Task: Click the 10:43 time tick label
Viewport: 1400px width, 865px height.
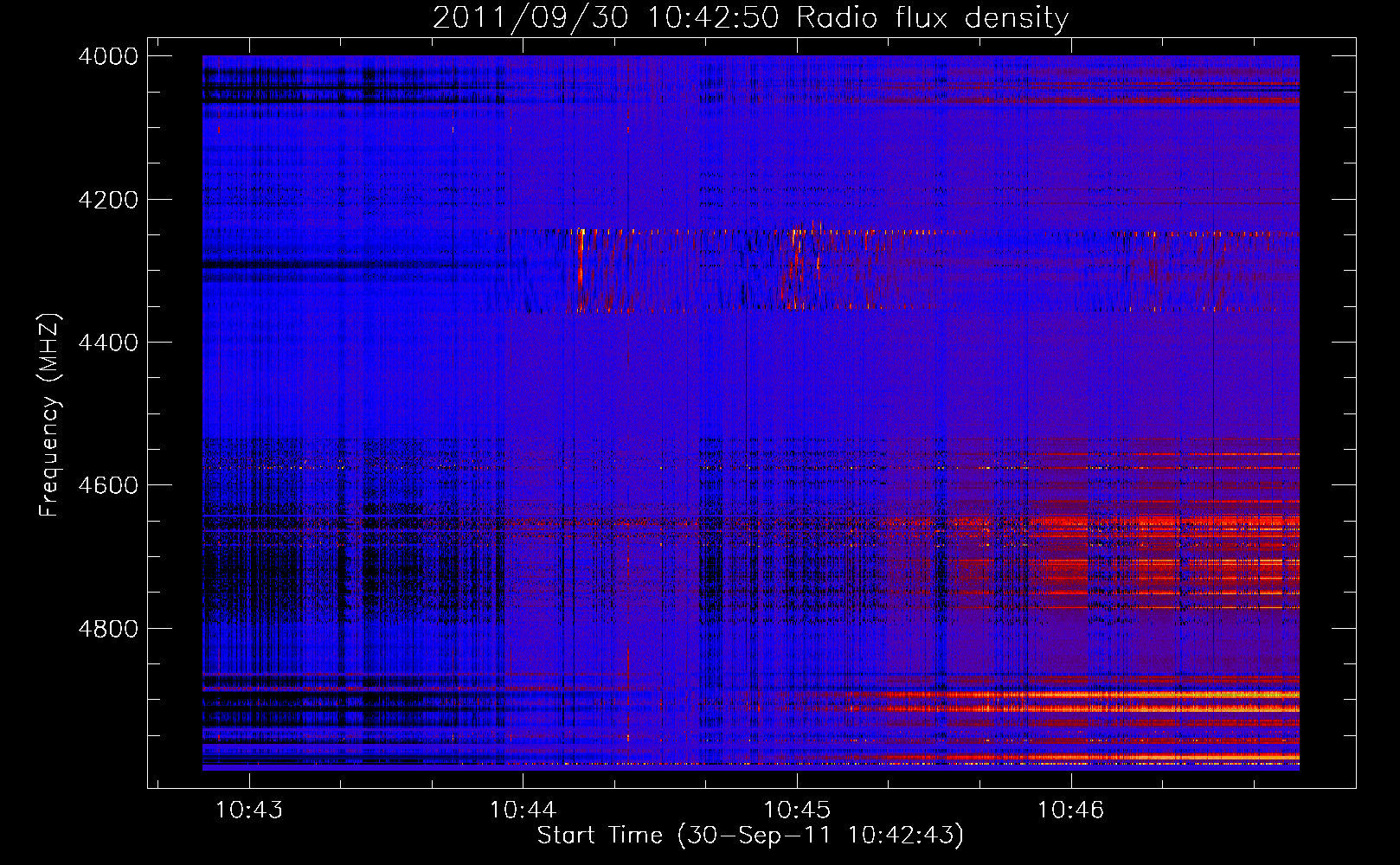Action: coord(249,810)
